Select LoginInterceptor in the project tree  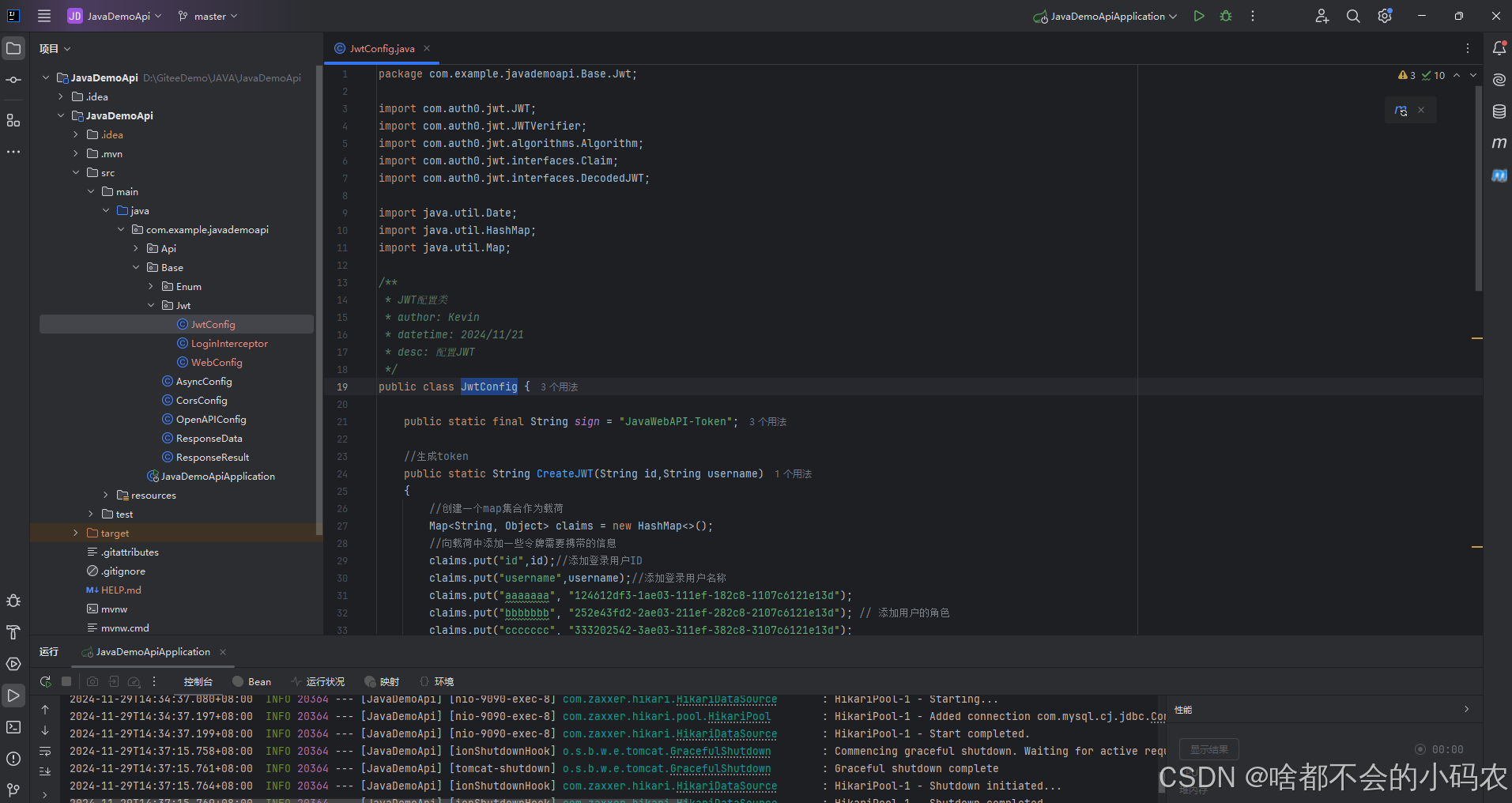228,343
